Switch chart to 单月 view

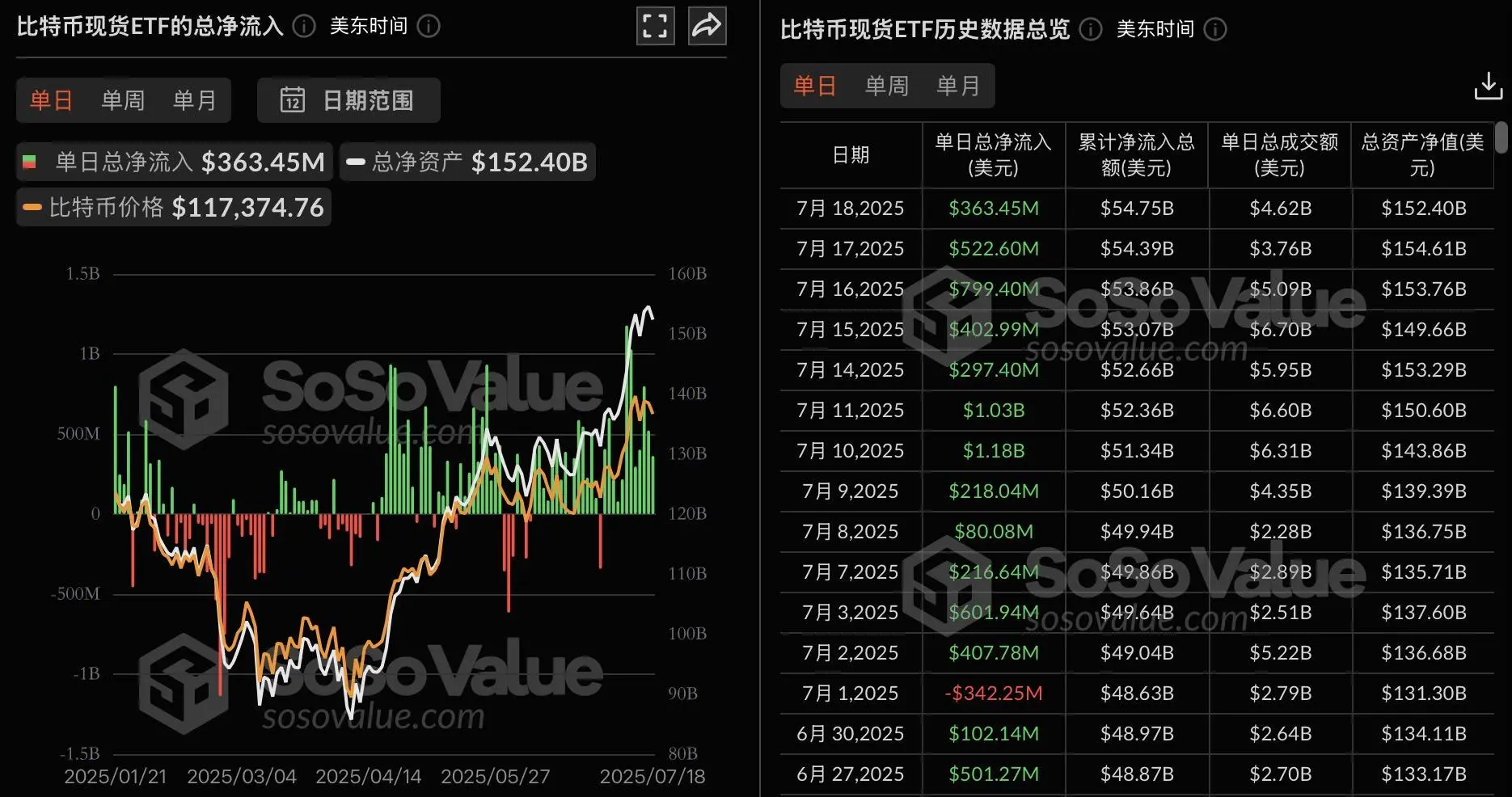pyautogui.click(x=194, y=100)
